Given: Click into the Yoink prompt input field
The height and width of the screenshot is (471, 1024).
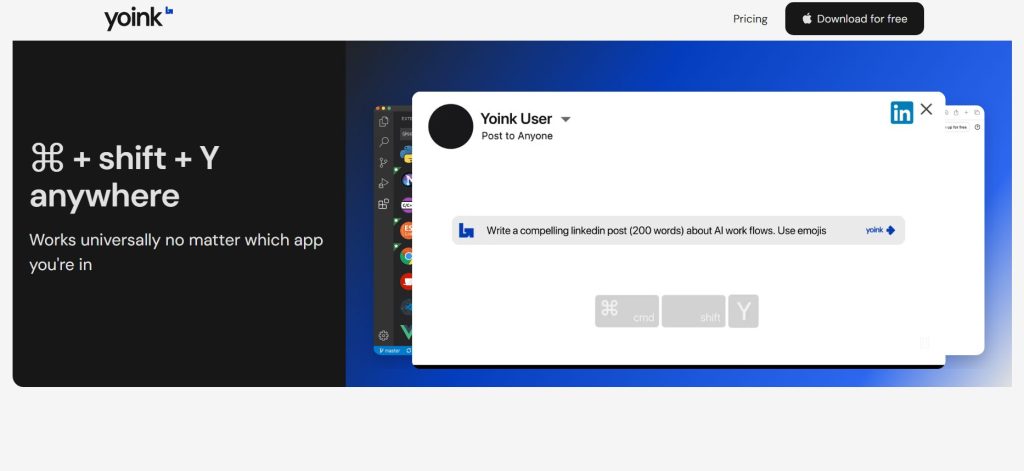Looking at the screenshot, I should tap(679, 231).
